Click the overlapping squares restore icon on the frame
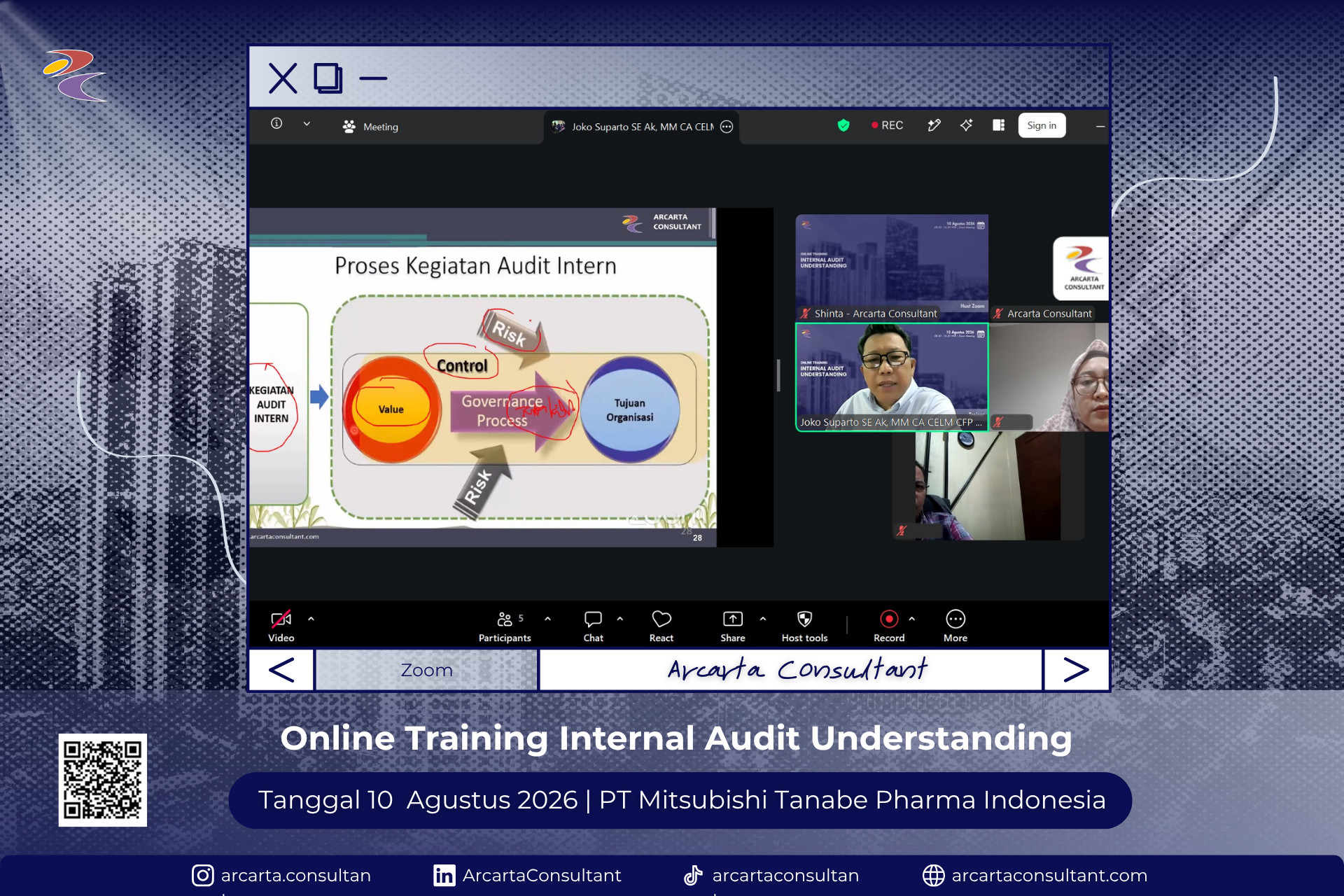1344x896 pixels. pos(328,78)
